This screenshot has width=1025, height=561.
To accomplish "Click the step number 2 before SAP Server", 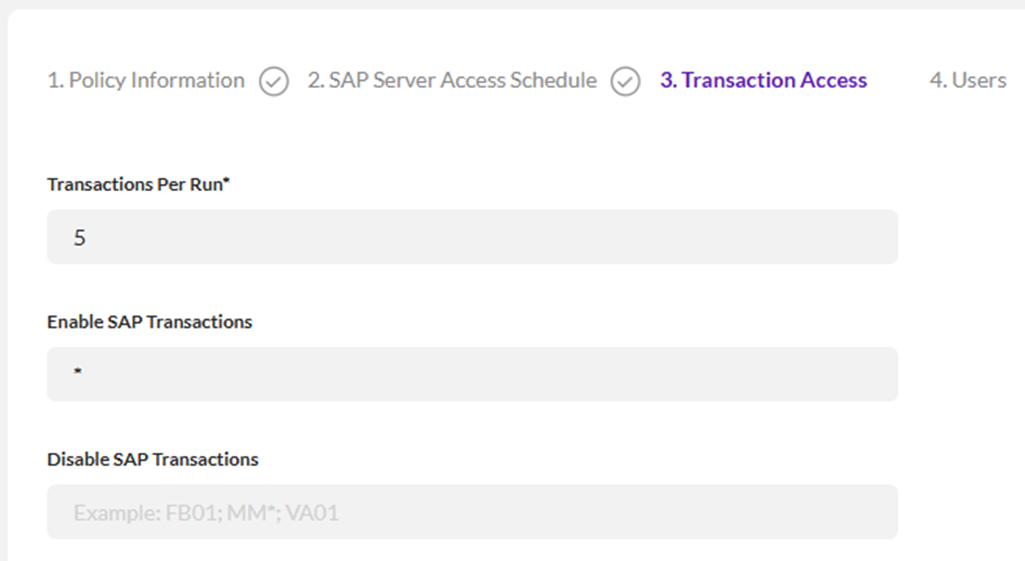I will pos(314,80).
